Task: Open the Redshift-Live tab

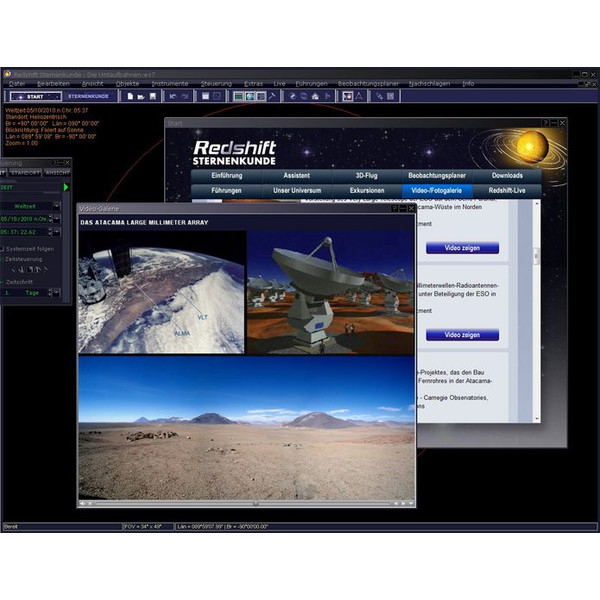Action: (x=507, y=191)
